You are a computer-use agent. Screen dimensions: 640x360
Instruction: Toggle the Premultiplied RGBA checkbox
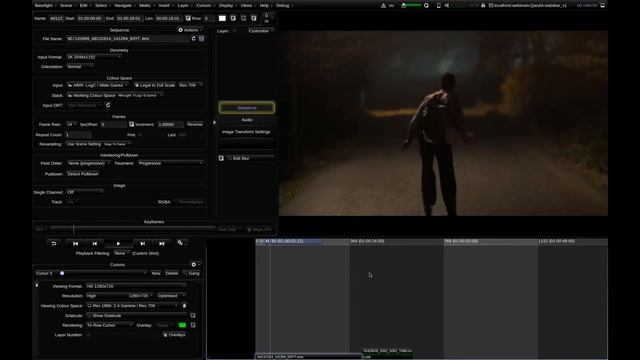click(x=176, y=202)
